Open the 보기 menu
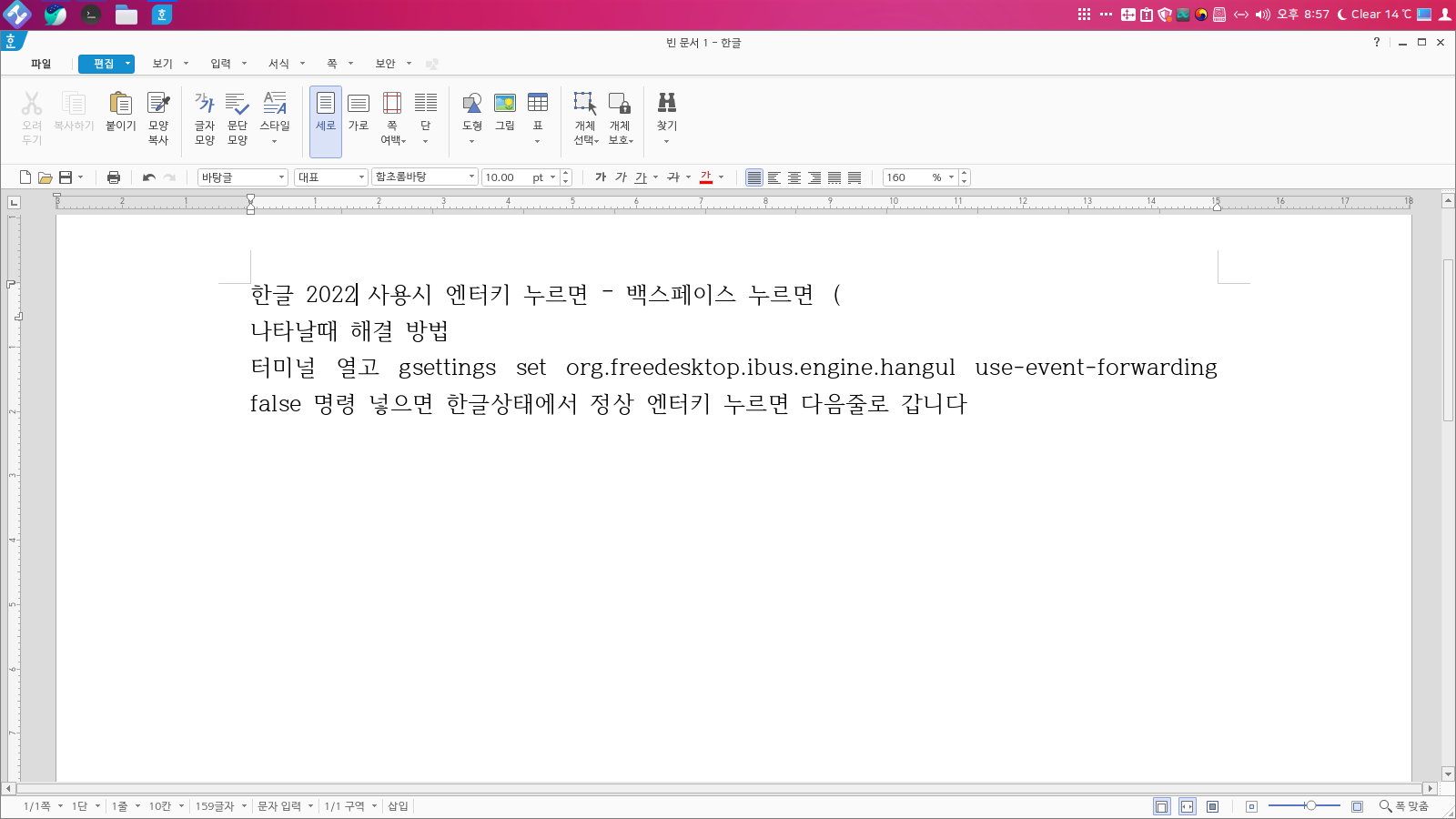Viewport: 1456px width, 819px height. tap(163, 64)
